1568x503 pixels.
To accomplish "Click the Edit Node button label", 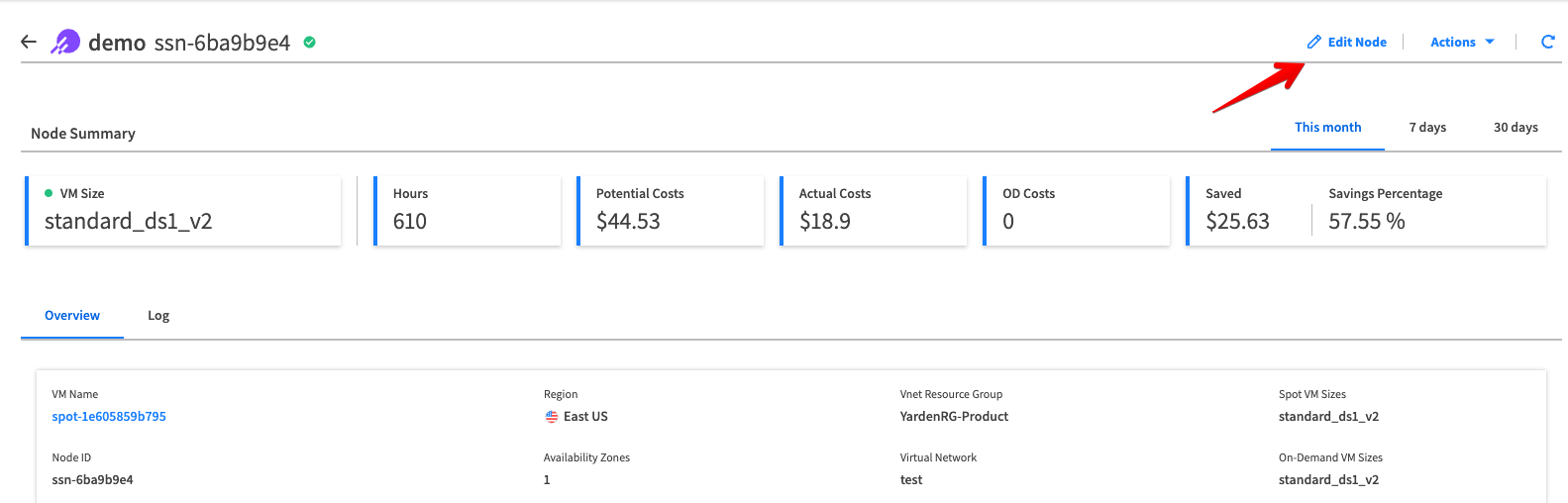I will (x=1357, y=42).
